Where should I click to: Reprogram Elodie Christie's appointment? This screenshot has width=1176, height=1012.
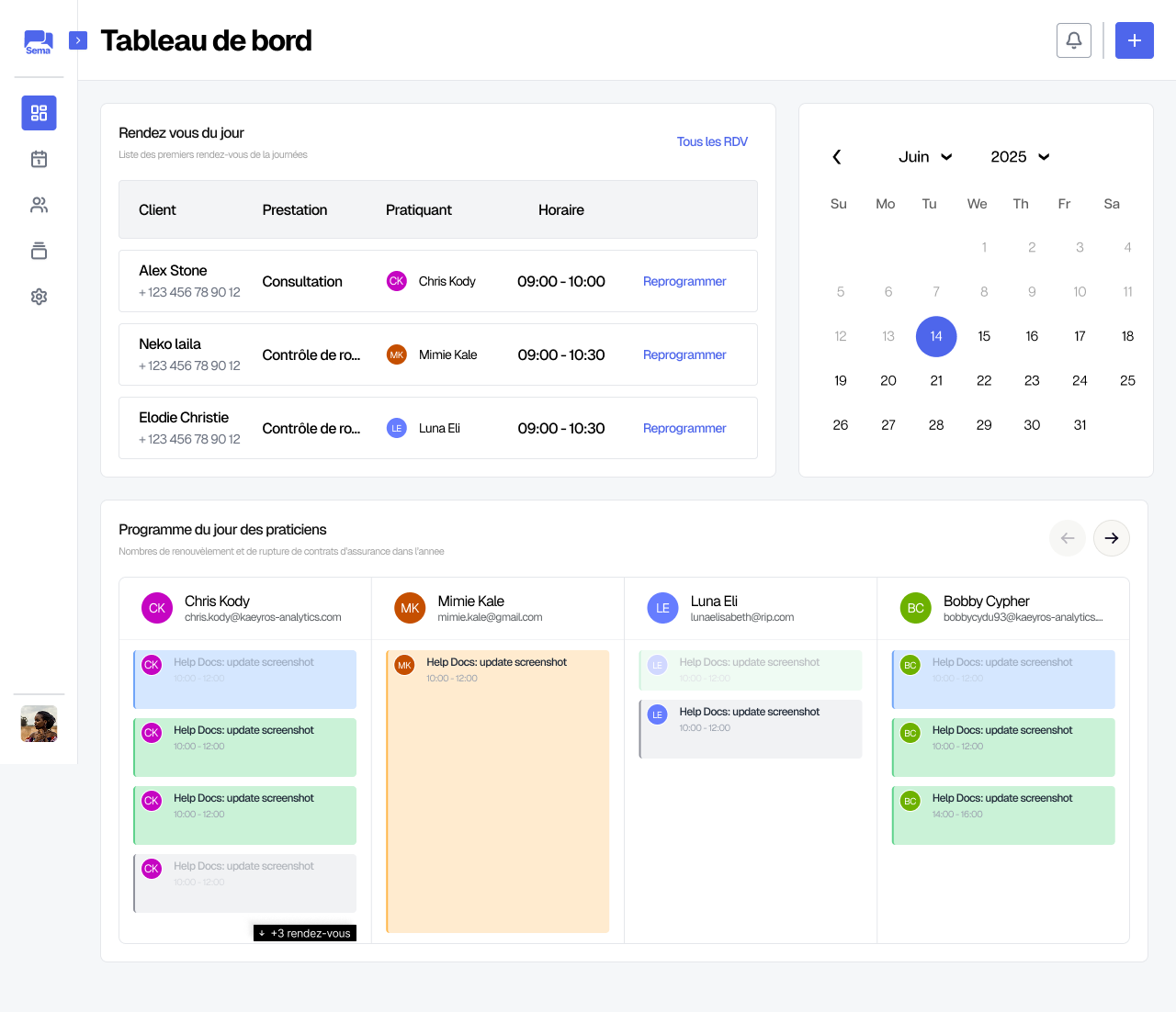pyautogui.click(x=684, y=428)
